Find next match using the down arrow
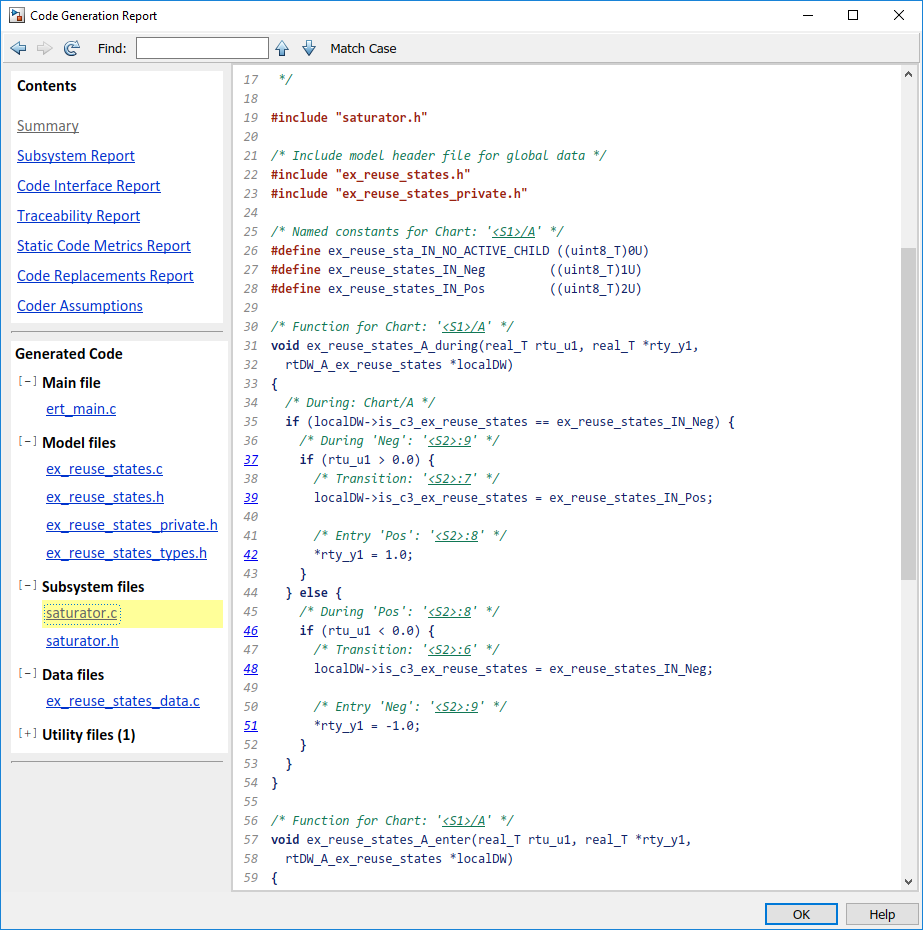 [309, 48]
